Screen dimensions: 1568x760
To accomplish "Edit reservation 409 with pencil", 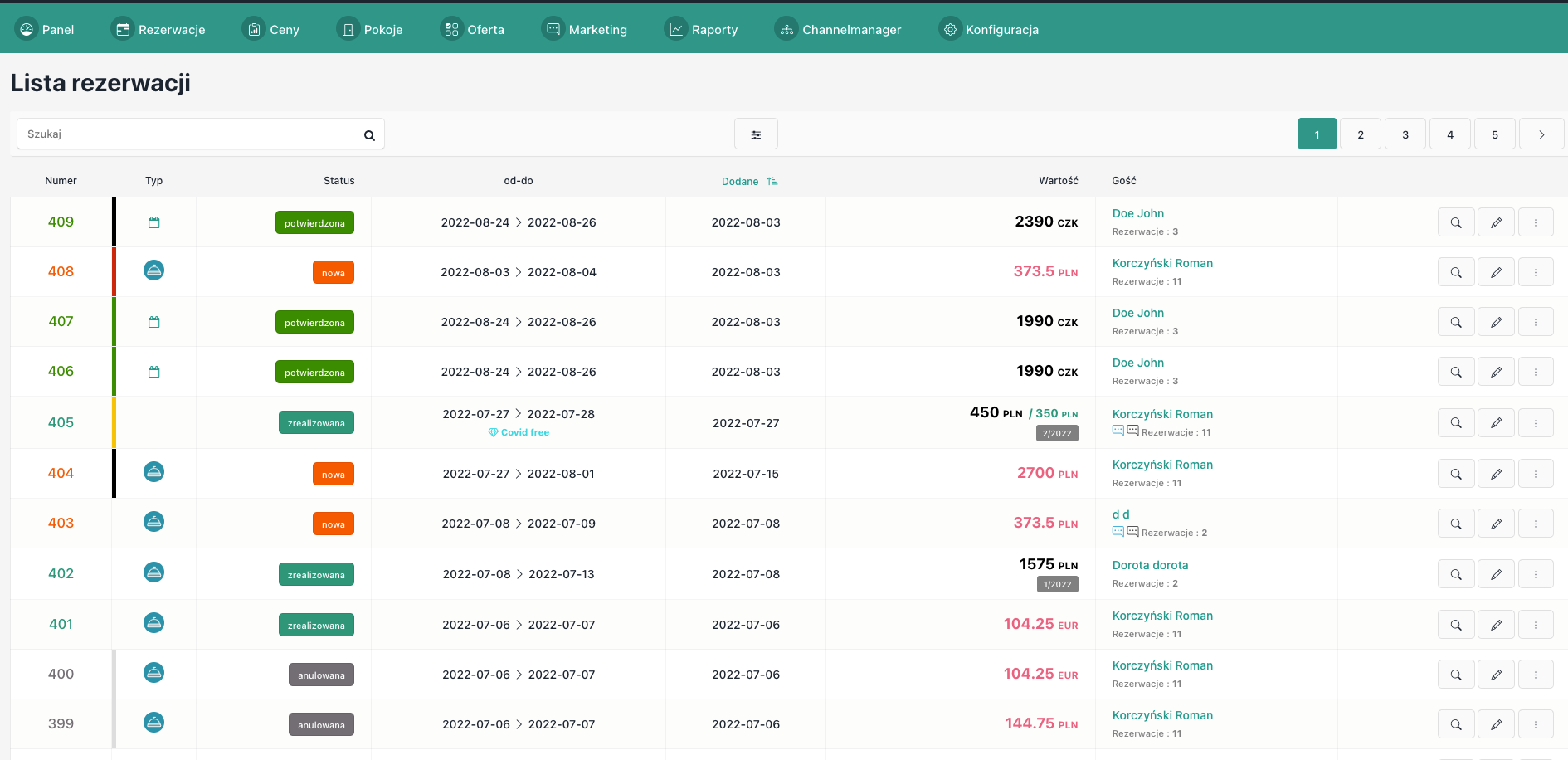I will point(1496,222).
